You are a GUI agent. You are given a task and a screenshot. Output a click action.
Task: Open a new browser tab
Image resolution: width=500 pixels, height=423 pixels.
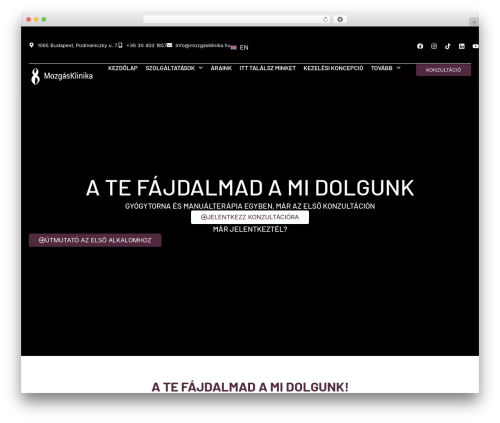click(x=474, y=22)
